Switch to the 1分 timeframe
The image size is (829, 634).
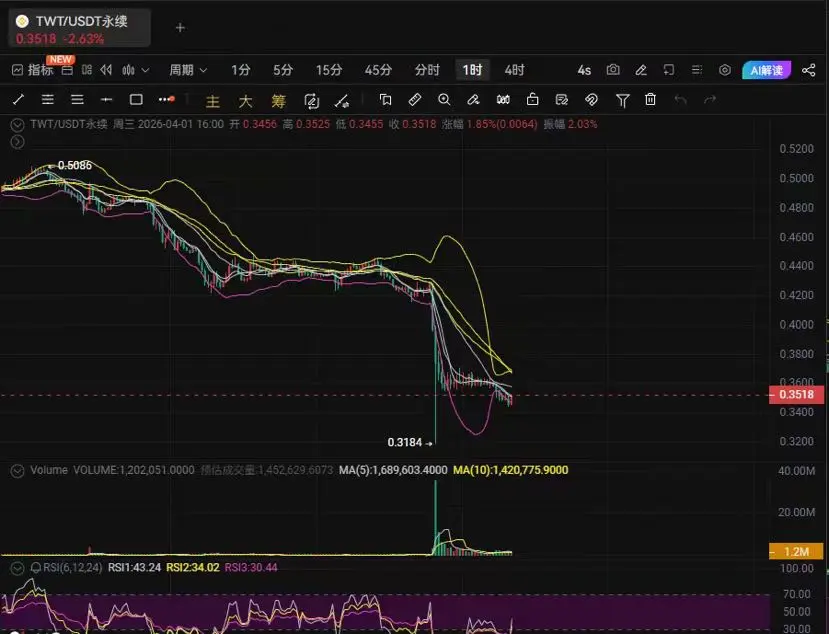point(241,70)
